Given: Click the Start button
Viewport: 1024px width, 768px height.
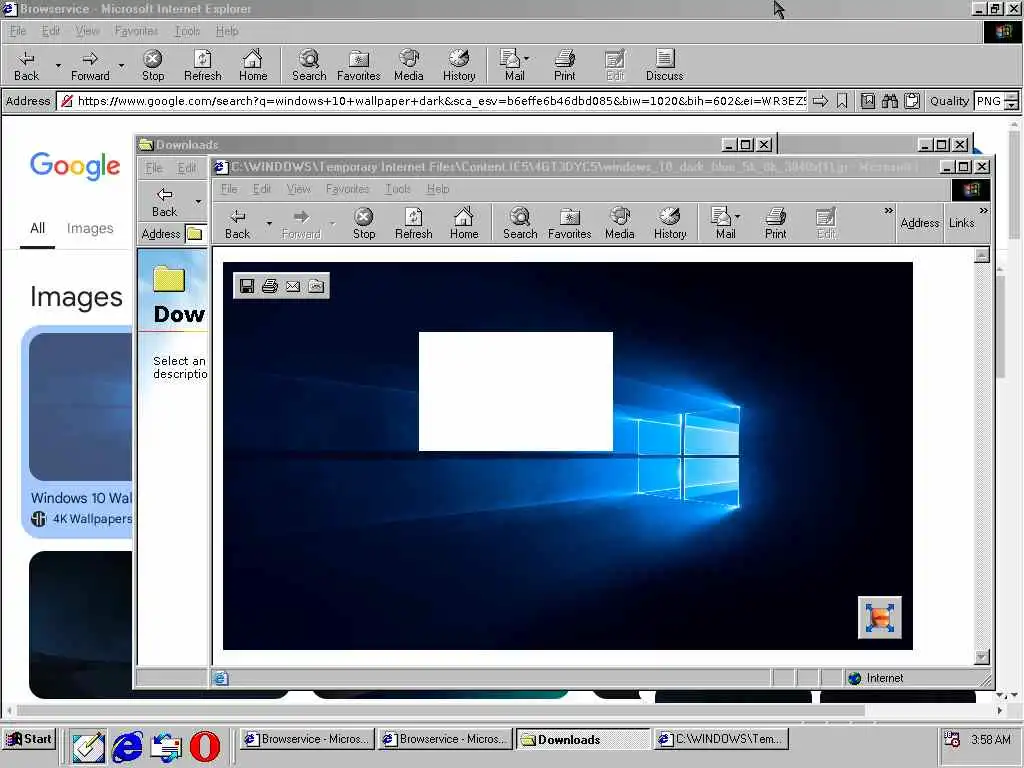Looking at the screenshot, I should tap(29, 739).
